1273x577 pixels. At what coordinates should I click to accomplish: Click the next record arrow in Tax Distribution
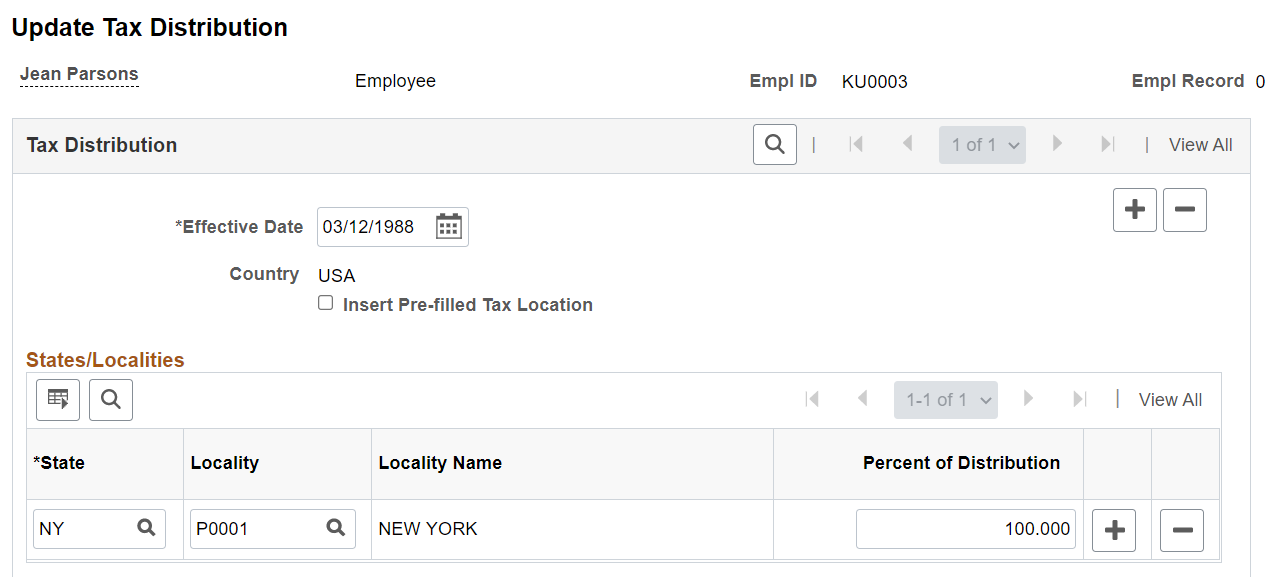click(x=1057, y=144)
